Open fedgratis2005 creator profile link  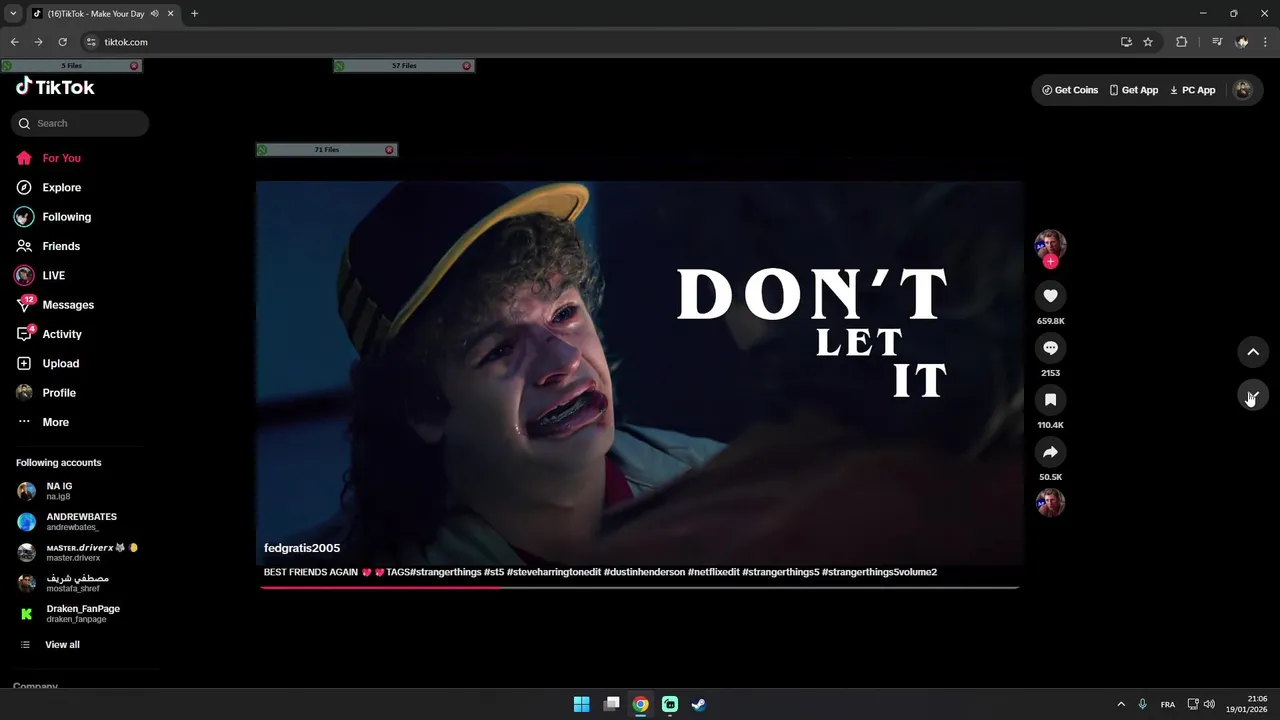point(302,548)
